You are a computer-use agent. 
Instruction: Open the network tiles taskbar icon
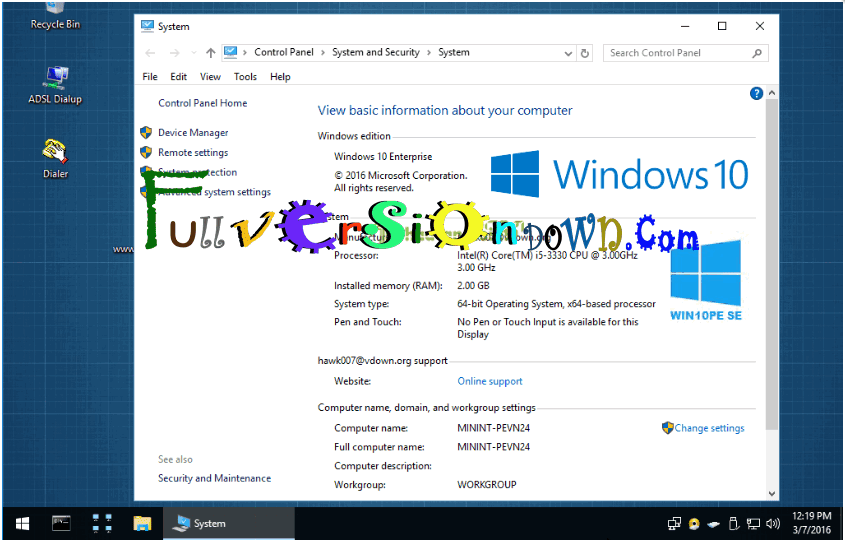101,523
